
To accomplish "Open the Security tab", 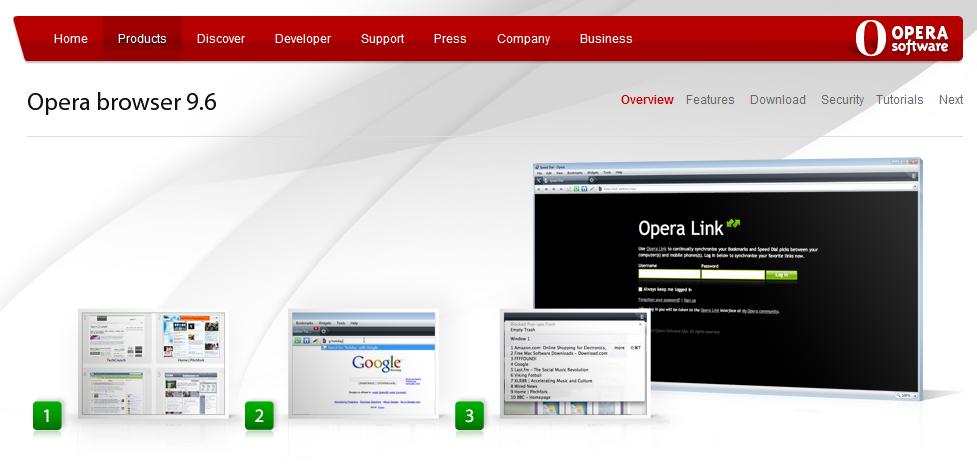I will 842,100.
